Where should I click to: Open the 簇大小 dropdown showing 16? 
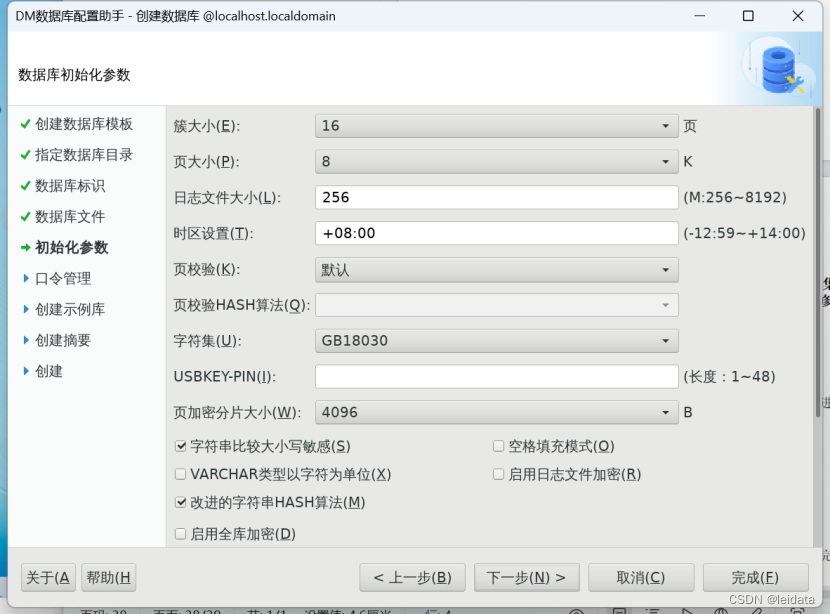[497, 126]
